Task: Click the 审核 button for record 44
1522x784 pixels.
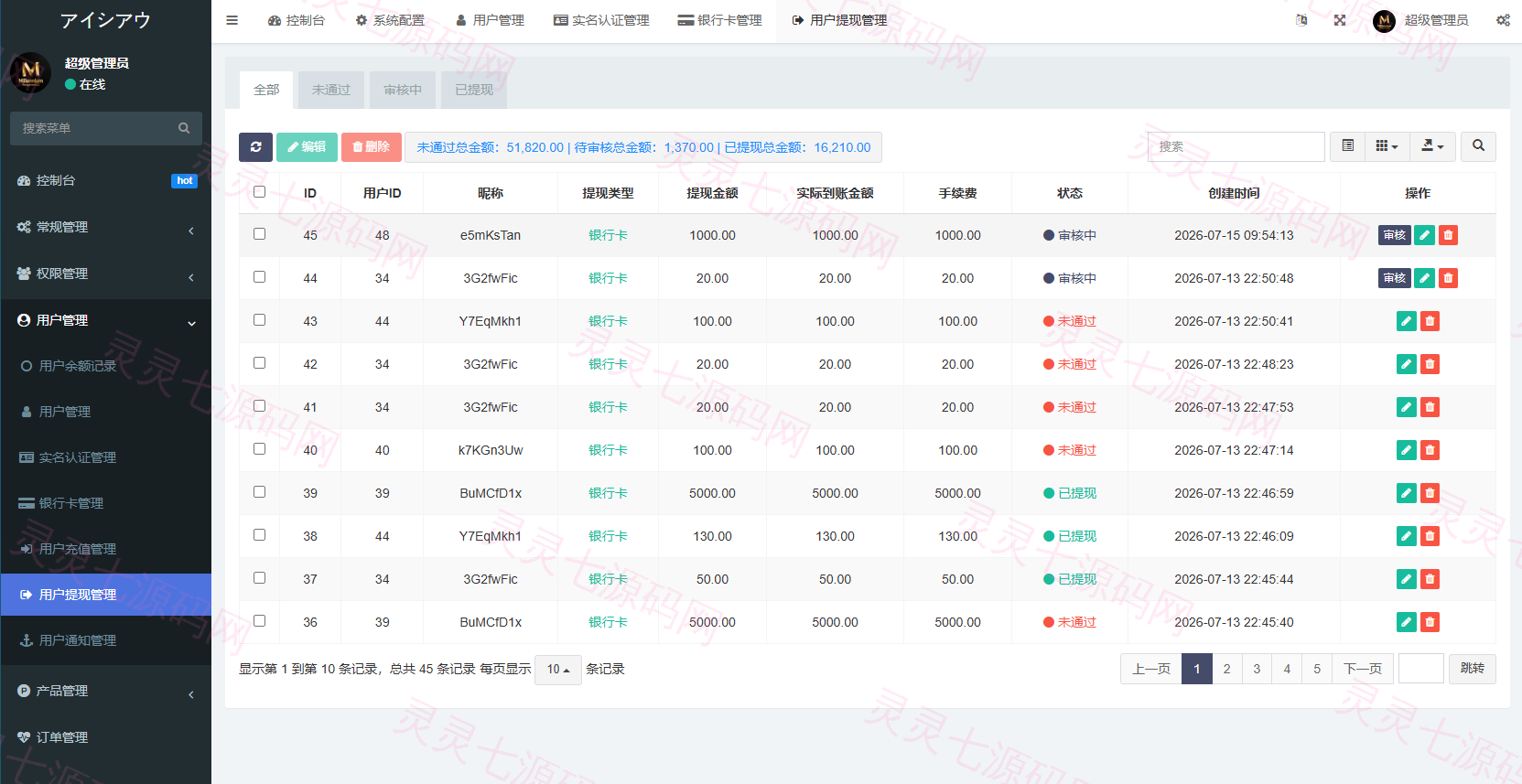Action: 1395,278
